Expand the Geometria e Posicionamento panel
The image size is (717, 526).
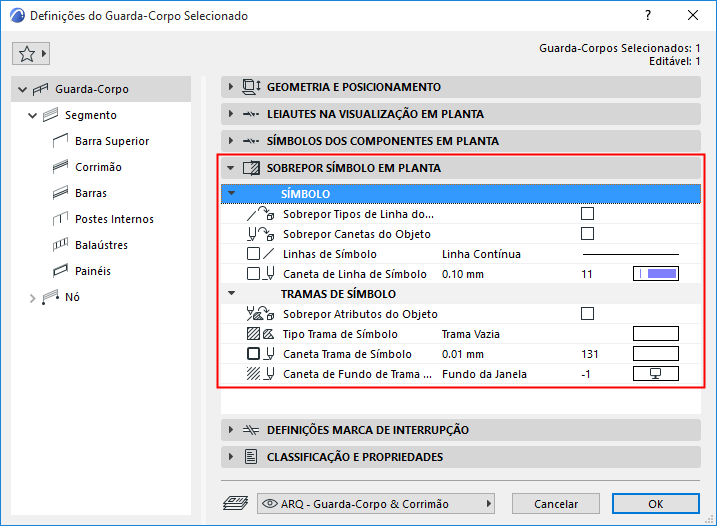(x=230, y=87)
